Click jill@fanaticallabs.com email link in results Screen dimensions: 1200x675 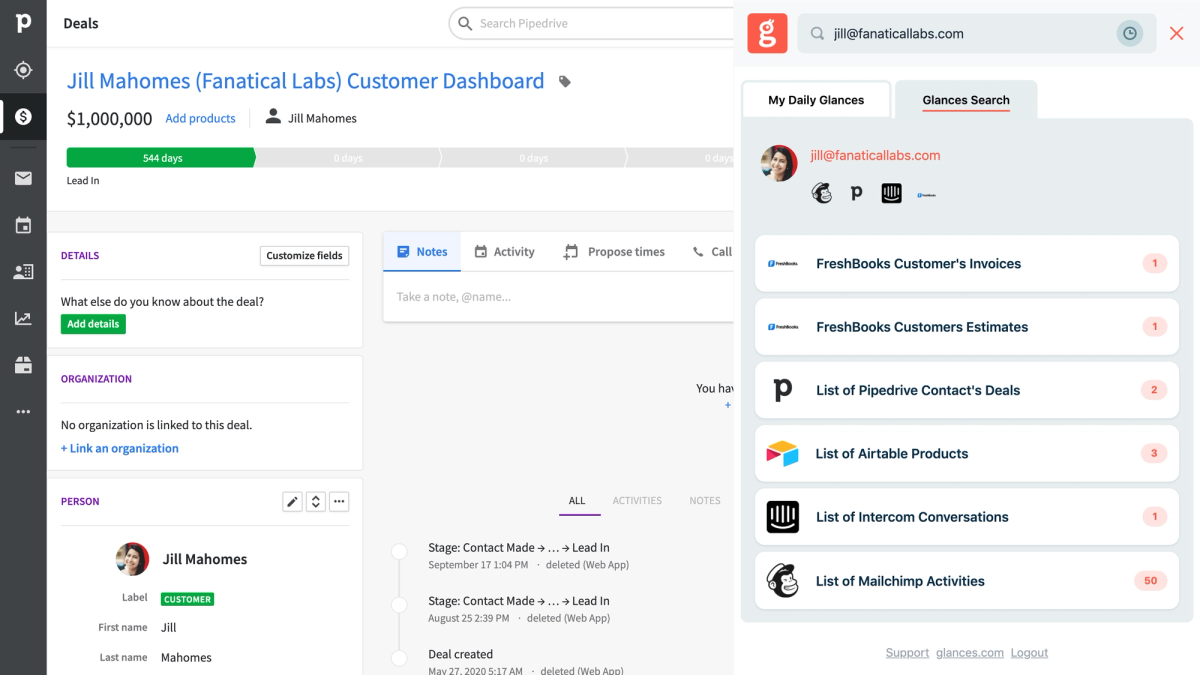click(875, 155)
